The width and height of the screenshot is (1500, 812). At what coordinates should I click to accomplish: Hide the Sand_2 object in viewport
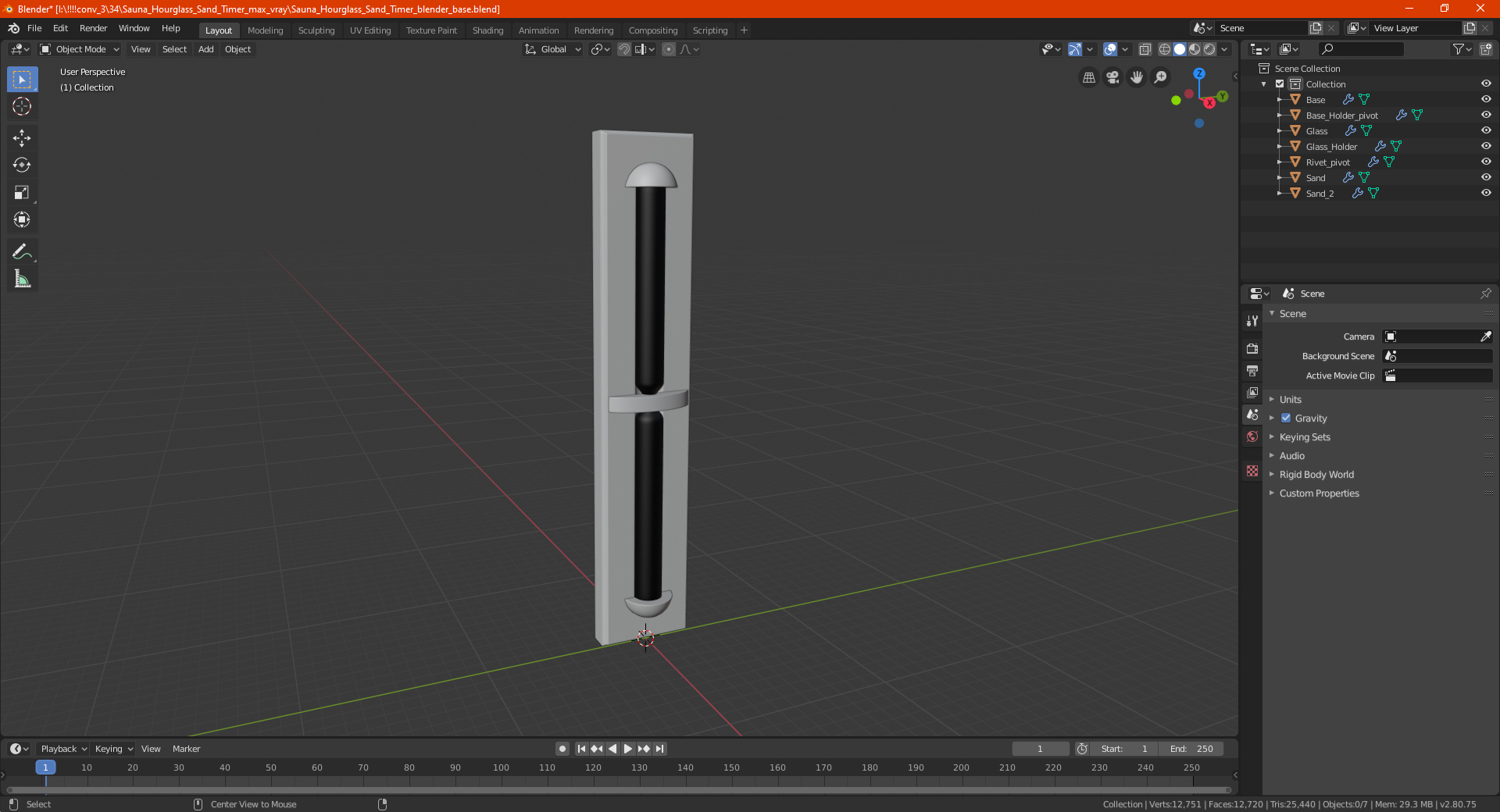pyautogui.click(x=1486, y=193)
